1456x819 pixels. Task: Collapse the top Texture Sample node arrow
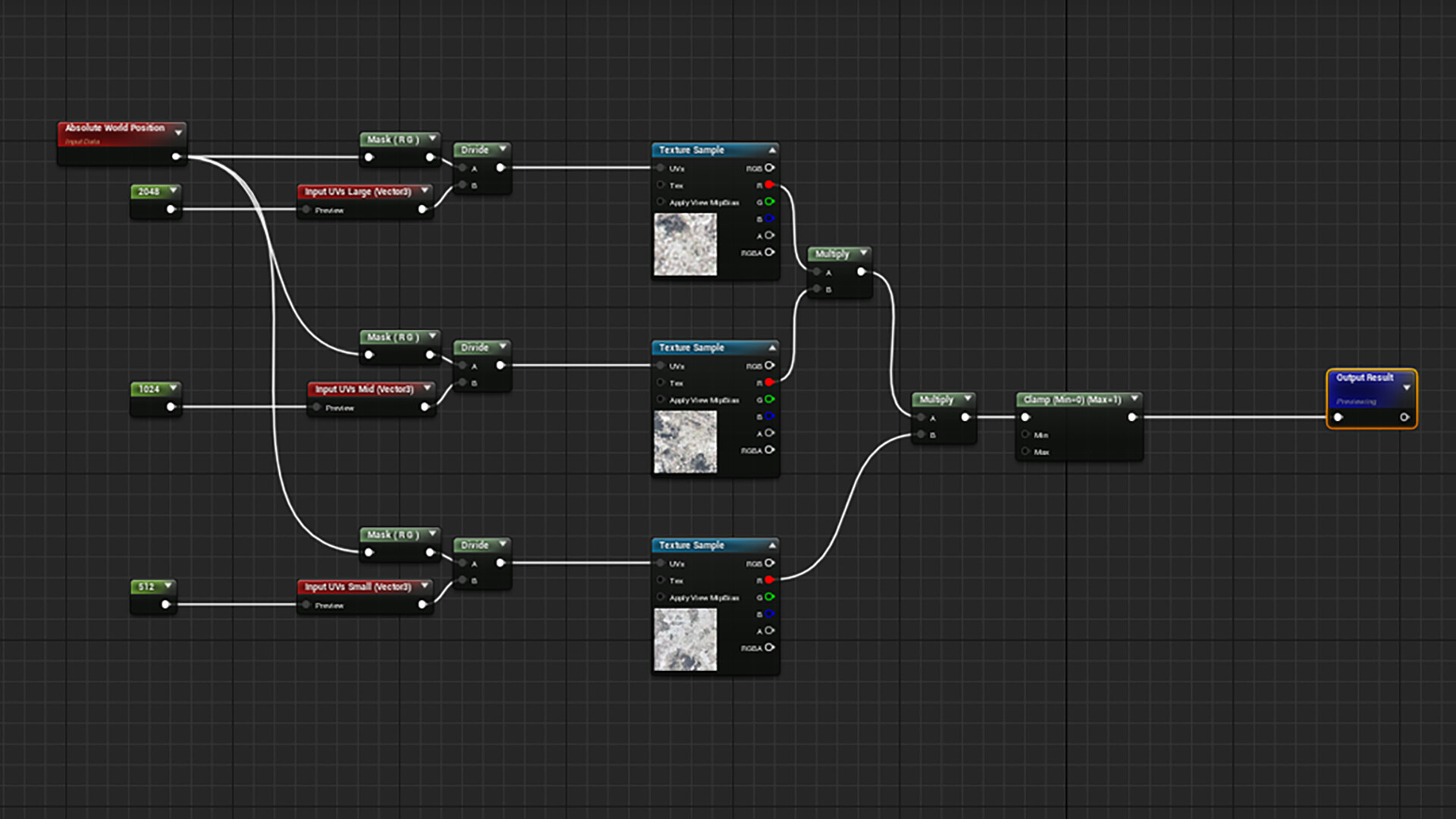click(772, 150)
